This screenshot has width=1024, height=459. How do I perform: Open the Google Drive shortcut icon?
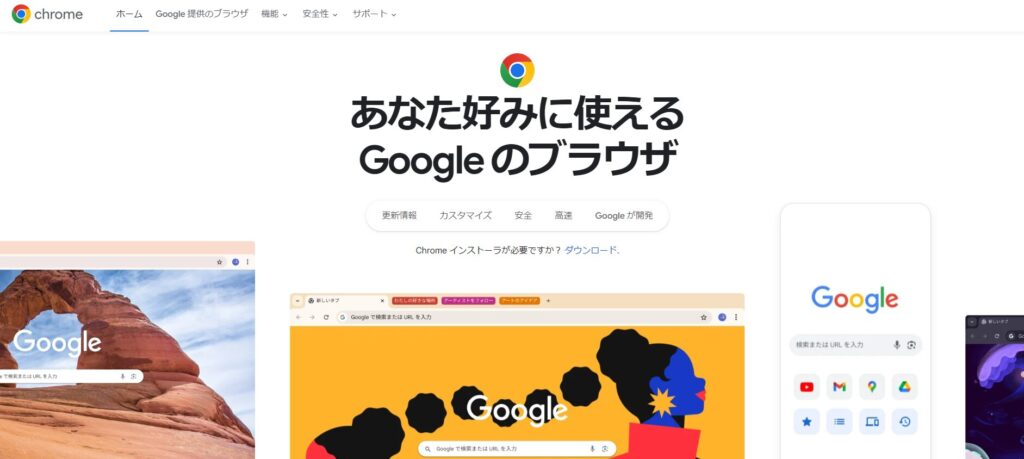pos(904,387)
